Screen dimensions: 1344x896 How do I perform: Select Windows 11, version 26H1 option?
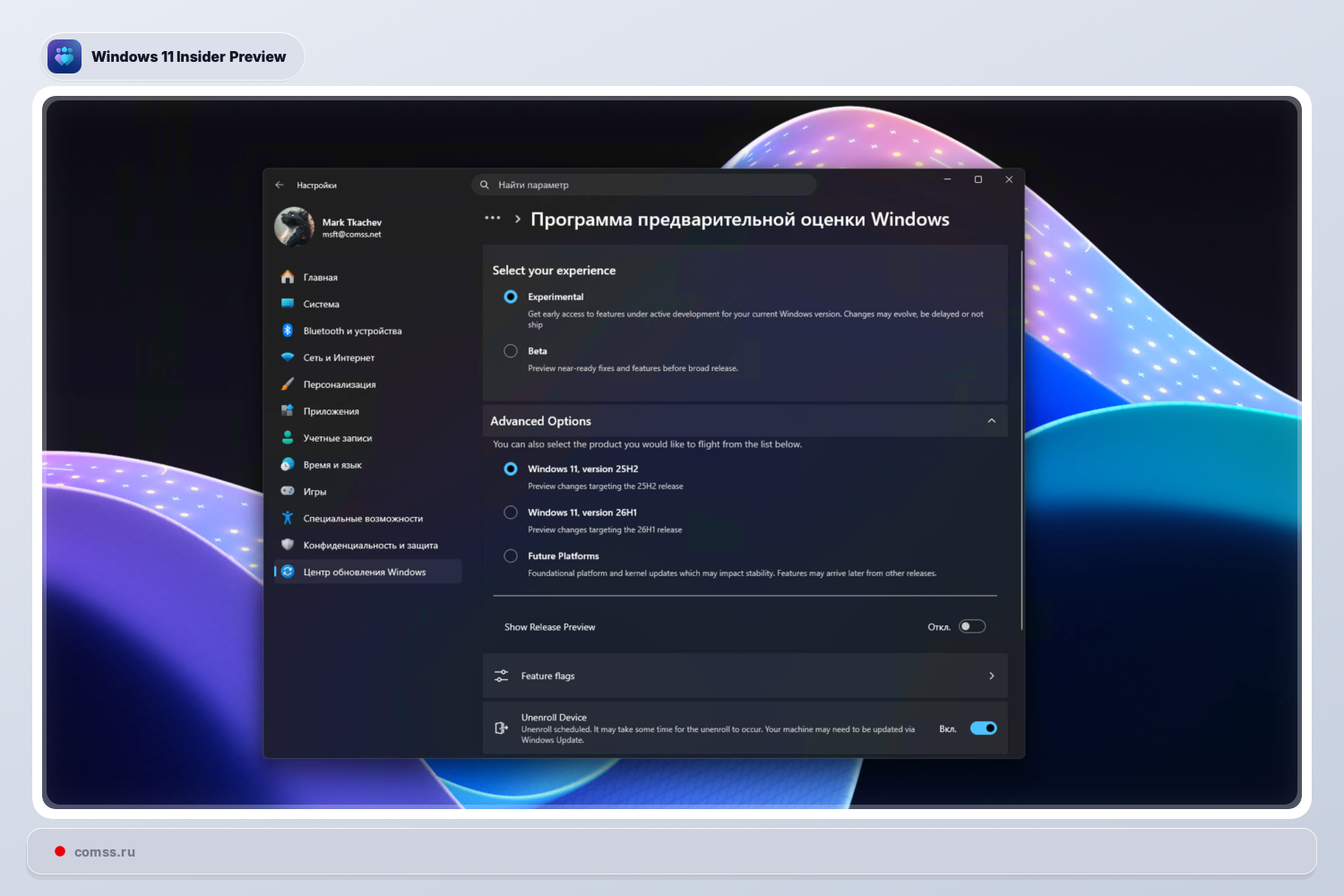pyautogui.click(x=511, y=513)
